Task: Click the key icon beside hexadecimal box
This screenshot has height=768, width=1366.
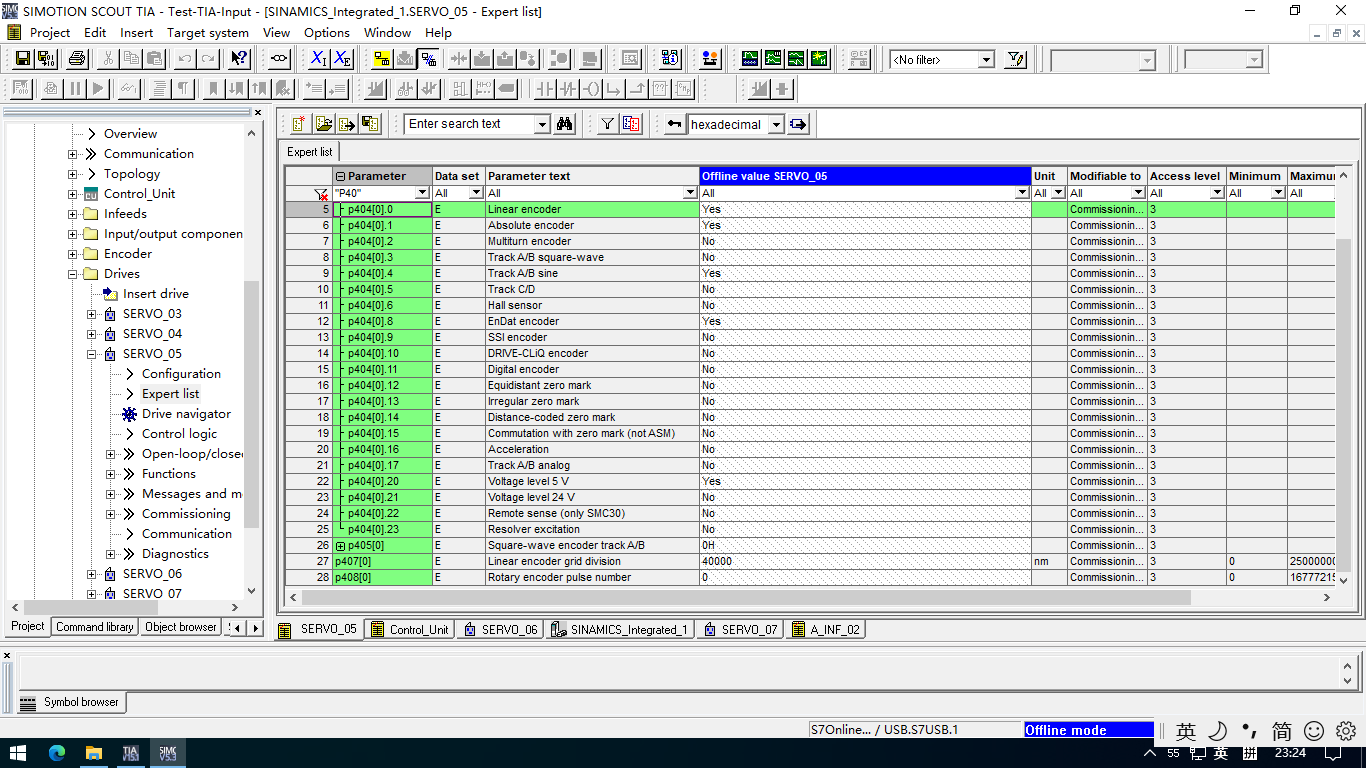Action: tap(675, 124)
